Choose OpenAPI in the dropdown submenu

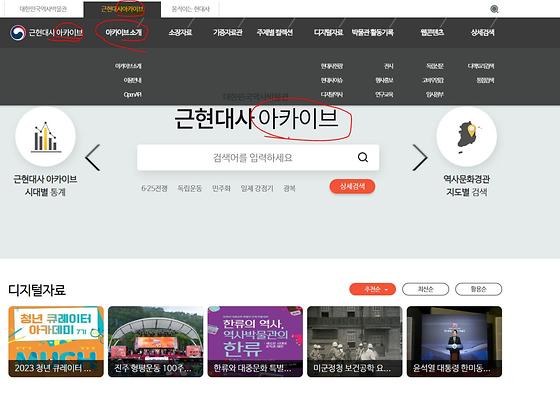132,95
